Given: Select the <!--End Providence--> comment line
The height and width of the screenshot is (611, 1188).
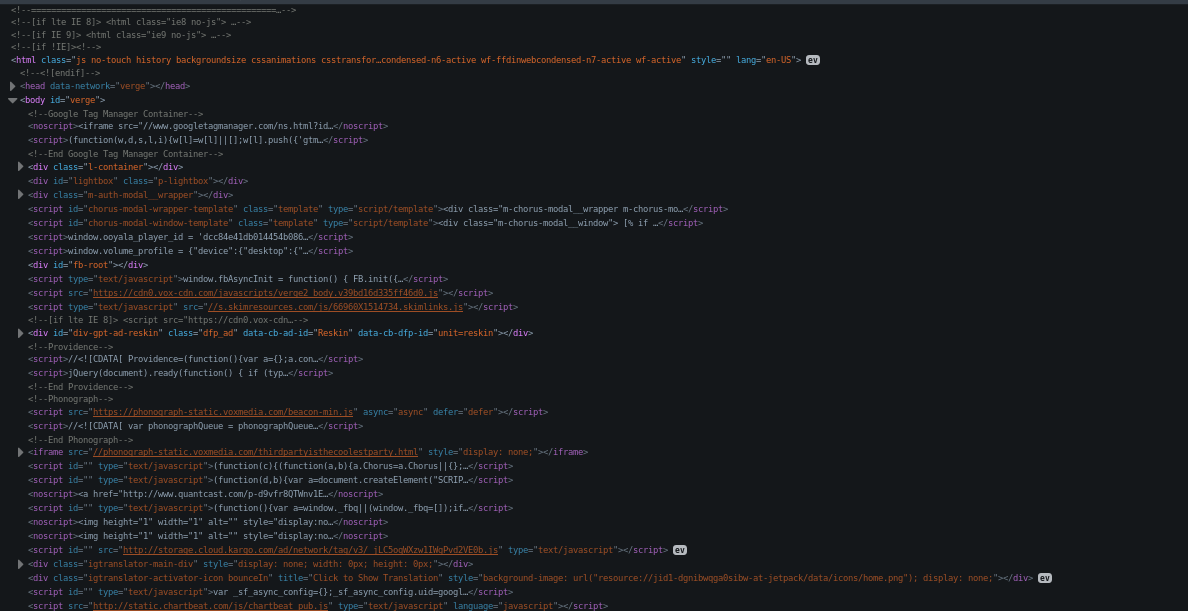Looking at the screenshot, I should (80, 387).
